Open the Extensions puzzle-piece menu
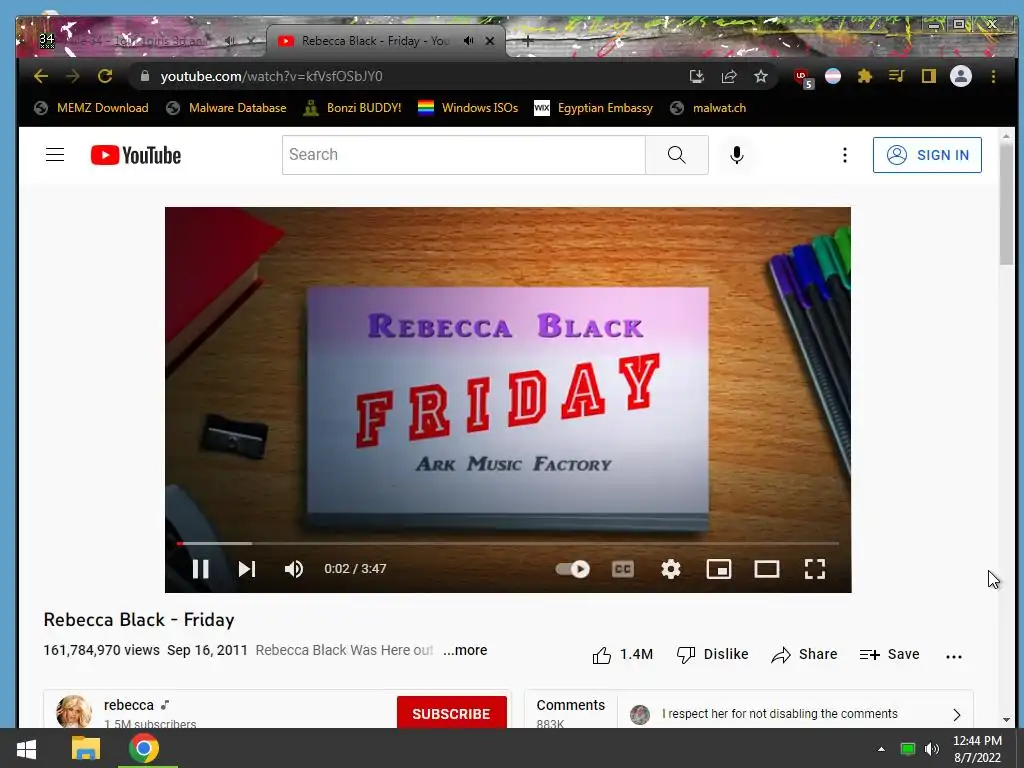 click(865, 76)
